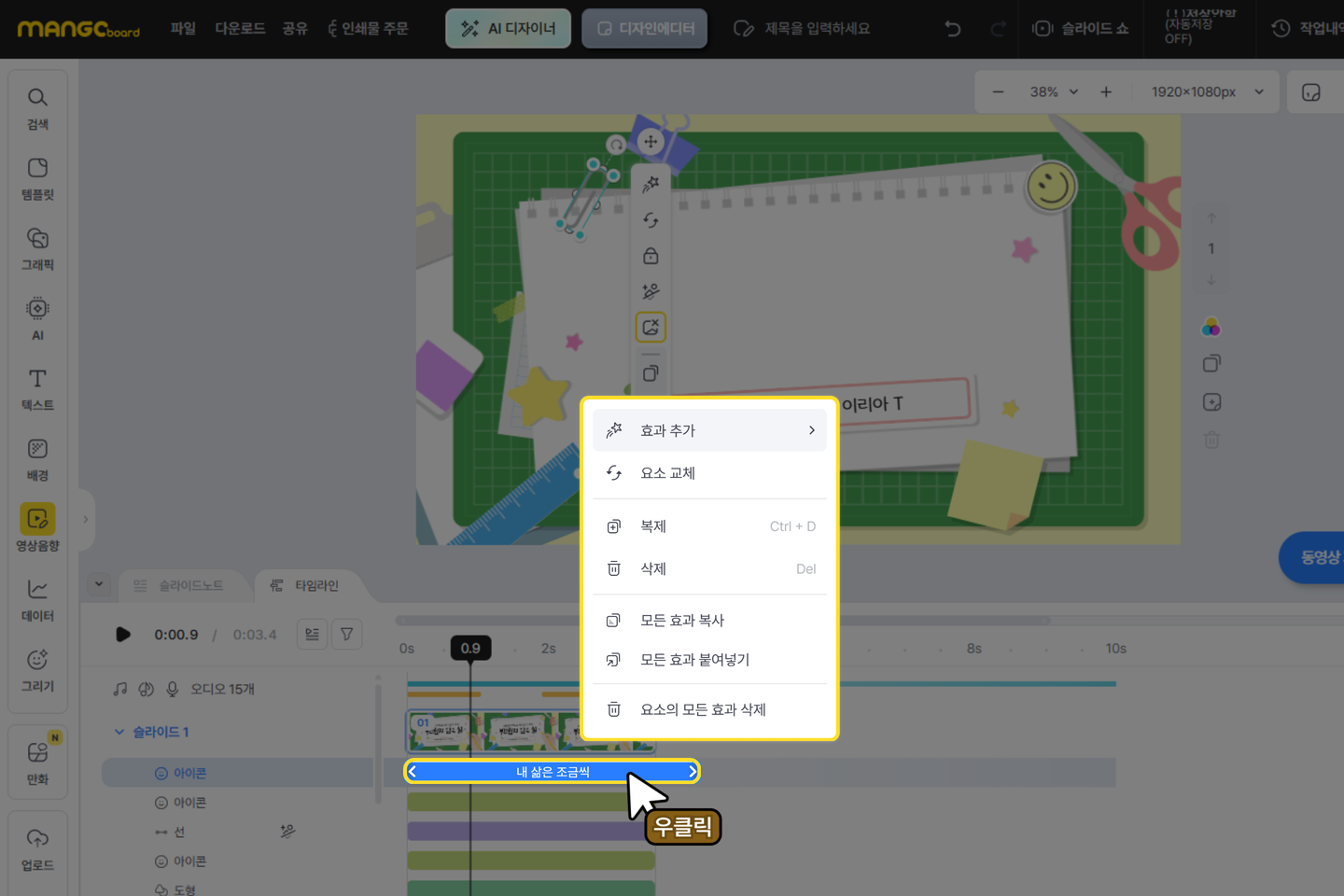Collapse the timeline panel with chevron button
This screenshot has height=896, width=1344.
pyautogui.click(x=99, y=585)
